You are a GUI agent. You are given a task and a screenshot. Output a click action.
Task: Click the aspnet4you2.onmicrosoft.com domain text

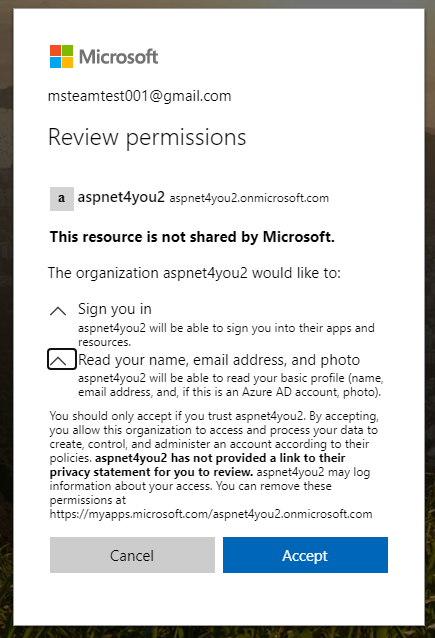[249, 198]
